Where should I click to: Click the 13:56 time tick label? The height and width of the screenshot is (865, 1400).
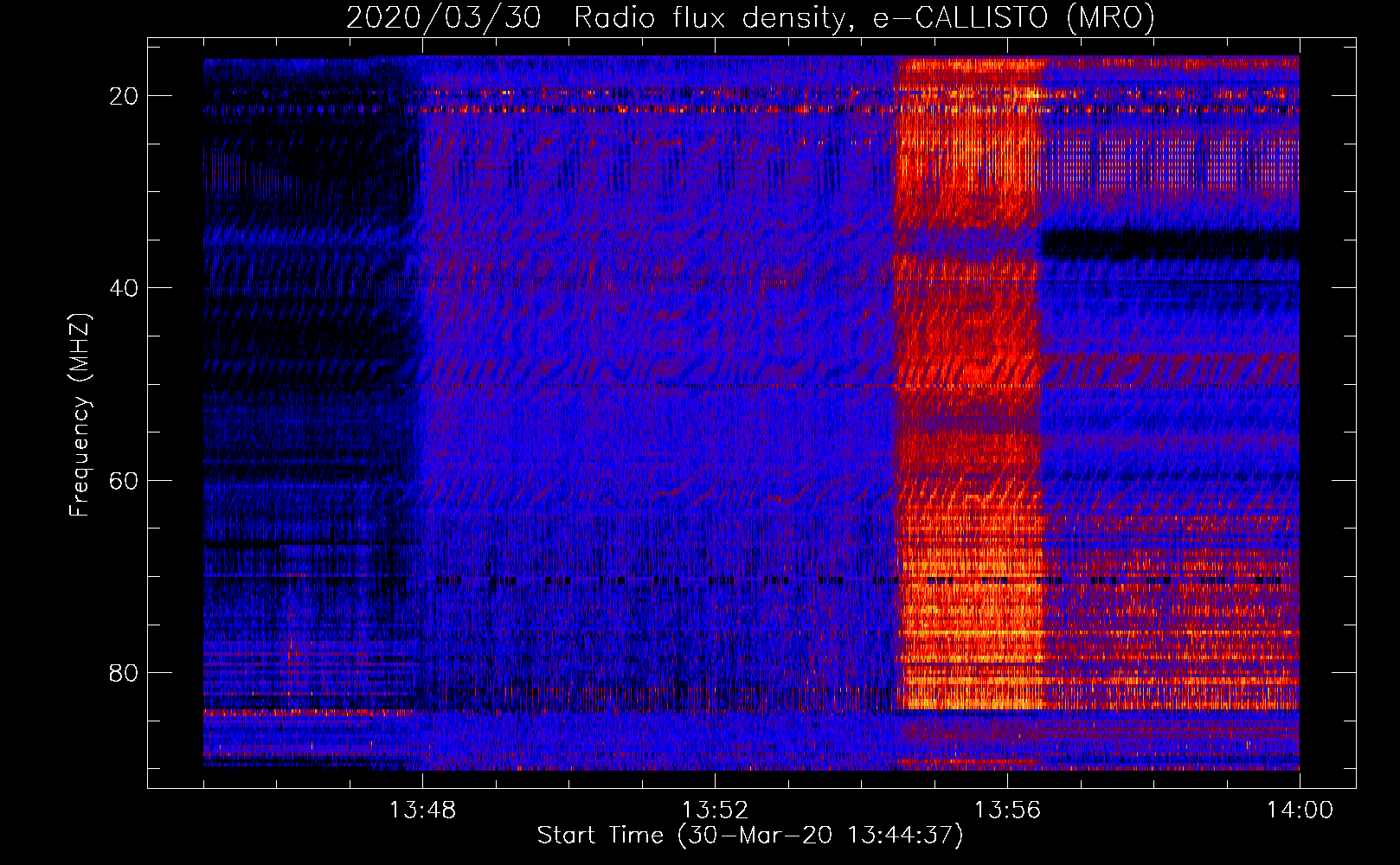[x=1007, y=811]
